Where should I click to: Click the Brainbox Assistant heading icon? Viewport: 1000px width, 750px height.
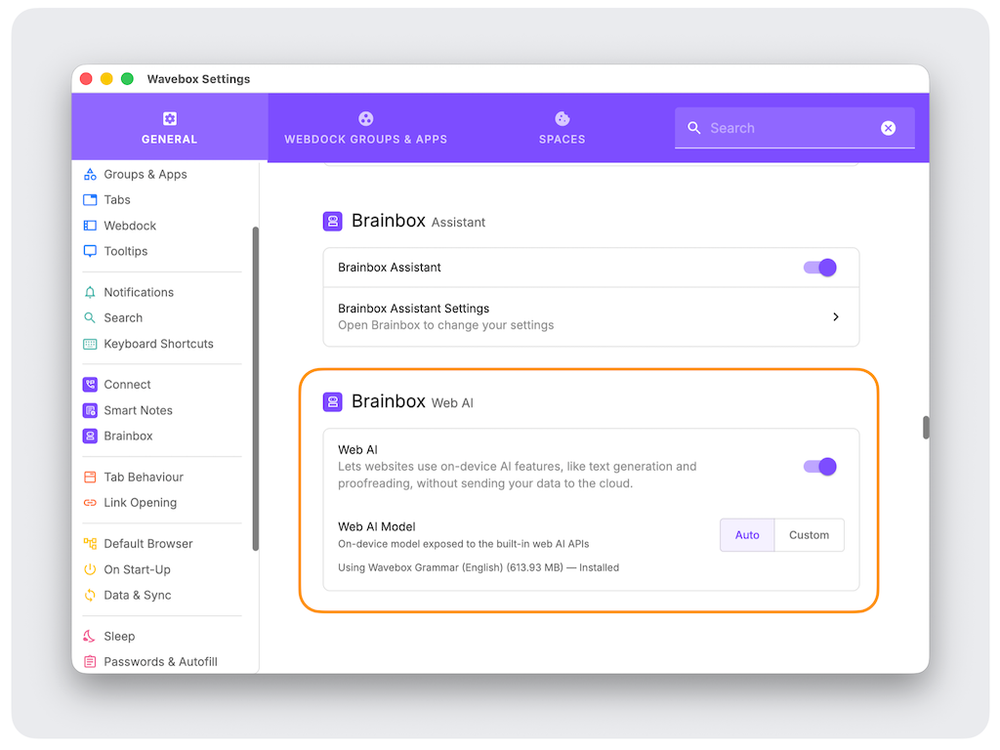point(332,221)
